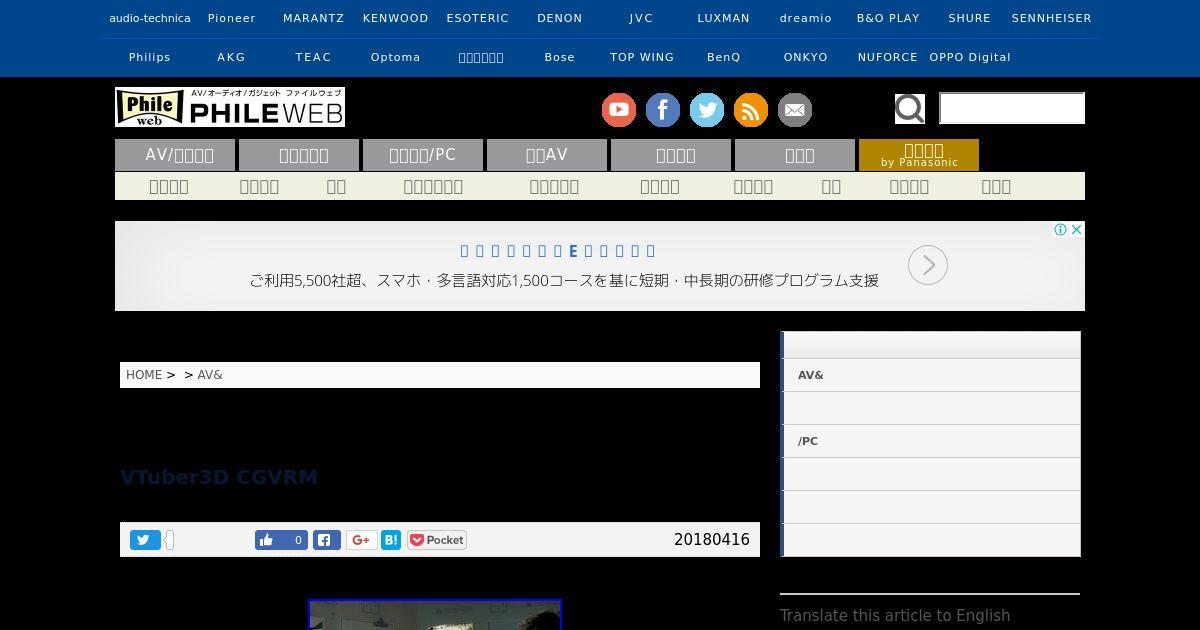The width and height of the screenshot is (1200, 630).
Task: Open the YouTube channel icon
Action: [x=619, y=110]
